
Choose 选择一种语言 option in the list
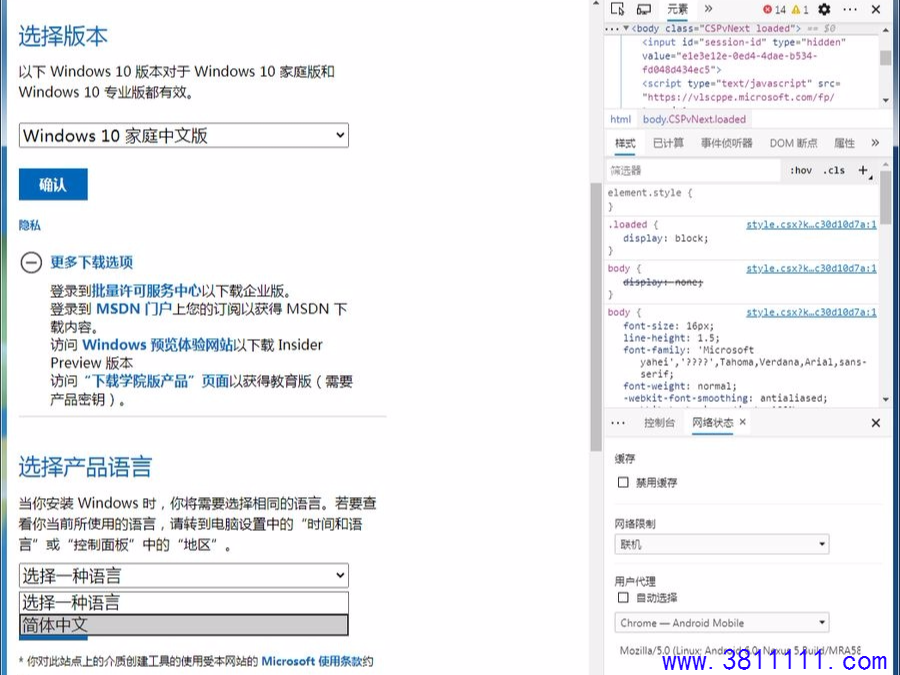pos(184,603)
